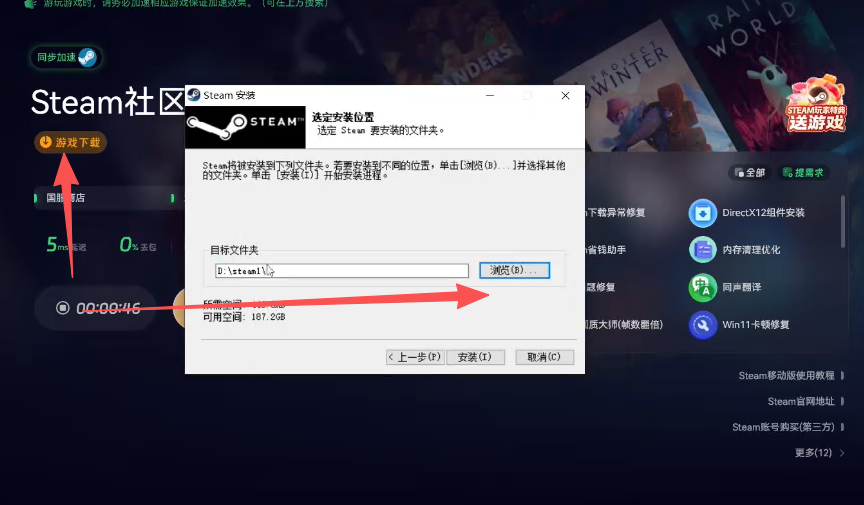Cancel the Steam installer with 取消(C)
The width and height of the screenshot is (864, 505).
click(x=544, y=357)
